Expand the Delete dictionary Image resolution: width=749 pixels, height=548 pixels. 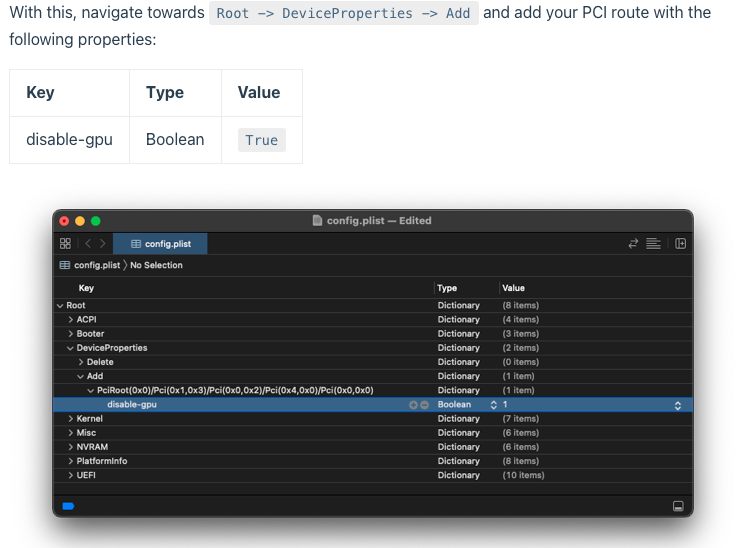click(x=81, y=362)
